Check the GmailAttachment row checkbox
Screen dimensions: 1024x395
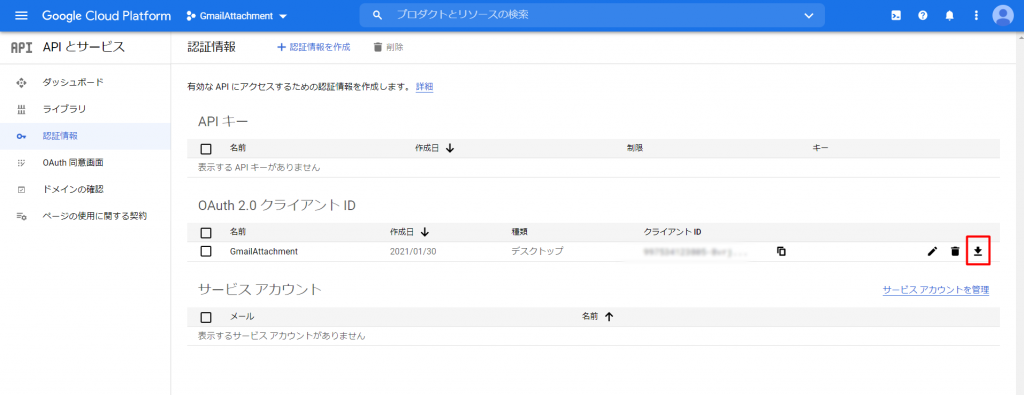click(206, 251)
